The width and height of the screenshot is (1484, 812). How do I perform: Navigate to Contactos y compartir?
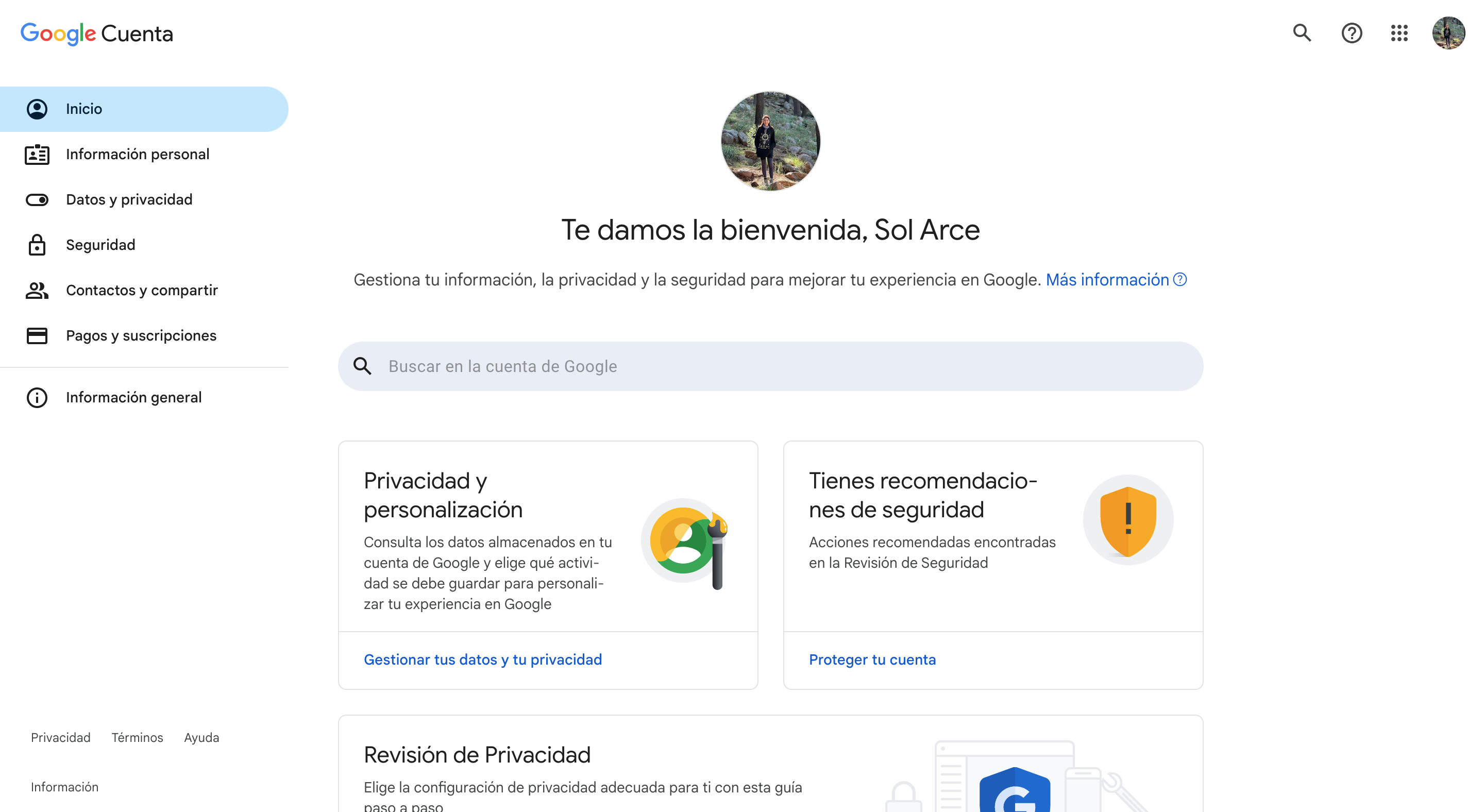tap(144, 290)
